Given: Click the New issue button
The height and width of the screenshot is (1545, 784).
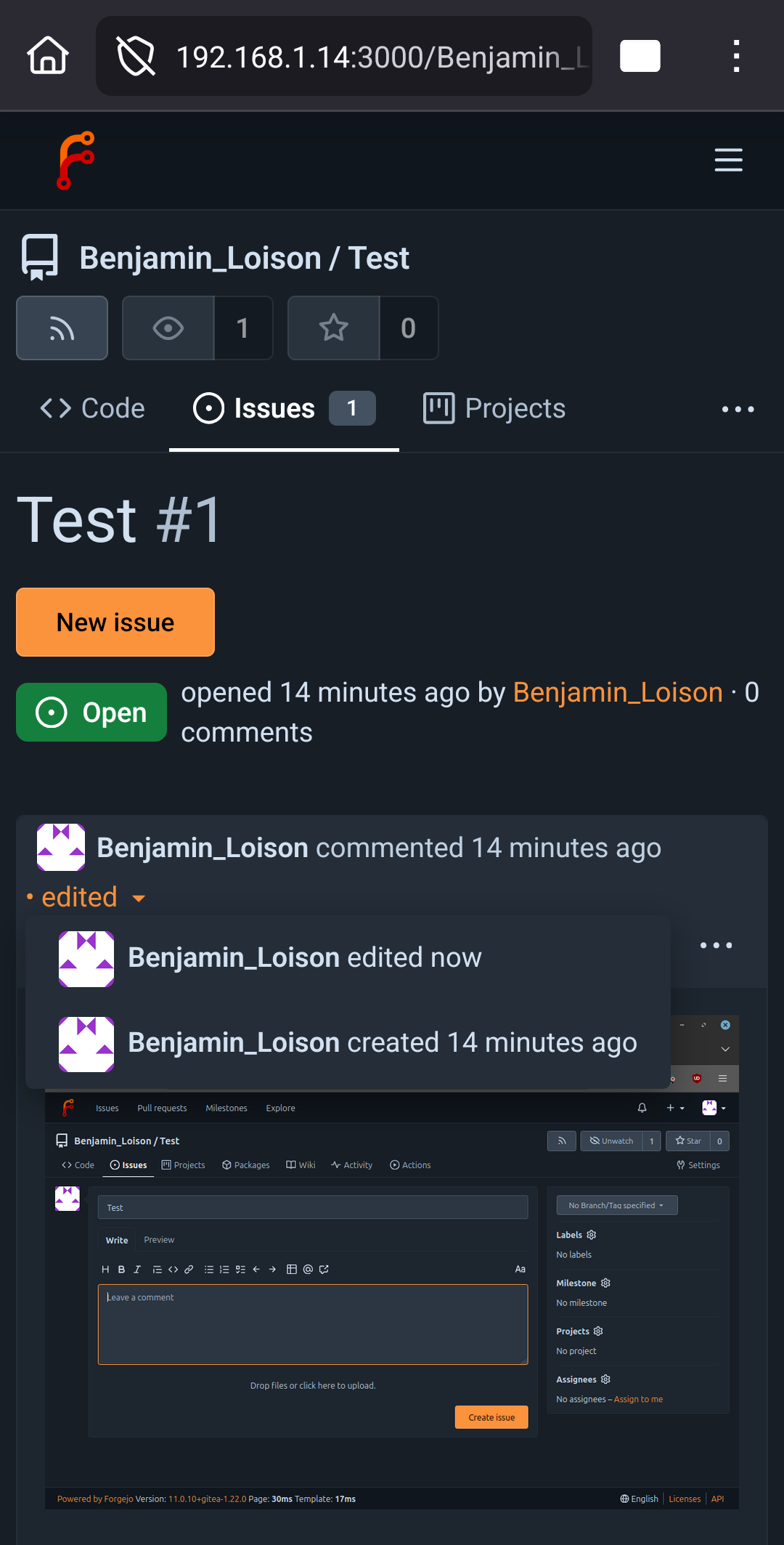Looking at the screenshot, I should pos(115,623).
